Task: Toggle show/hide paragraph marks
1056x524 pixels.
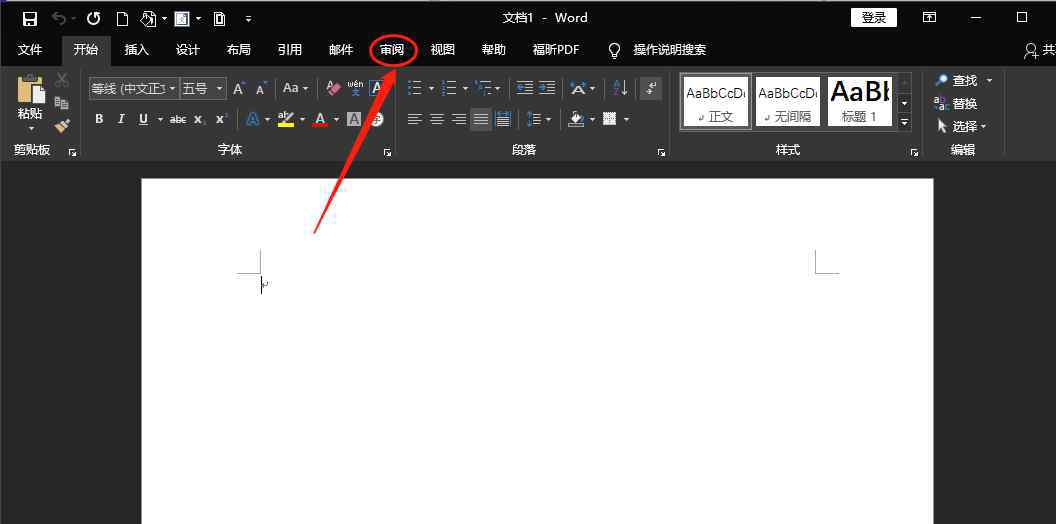Action: (x=651, y=88)
